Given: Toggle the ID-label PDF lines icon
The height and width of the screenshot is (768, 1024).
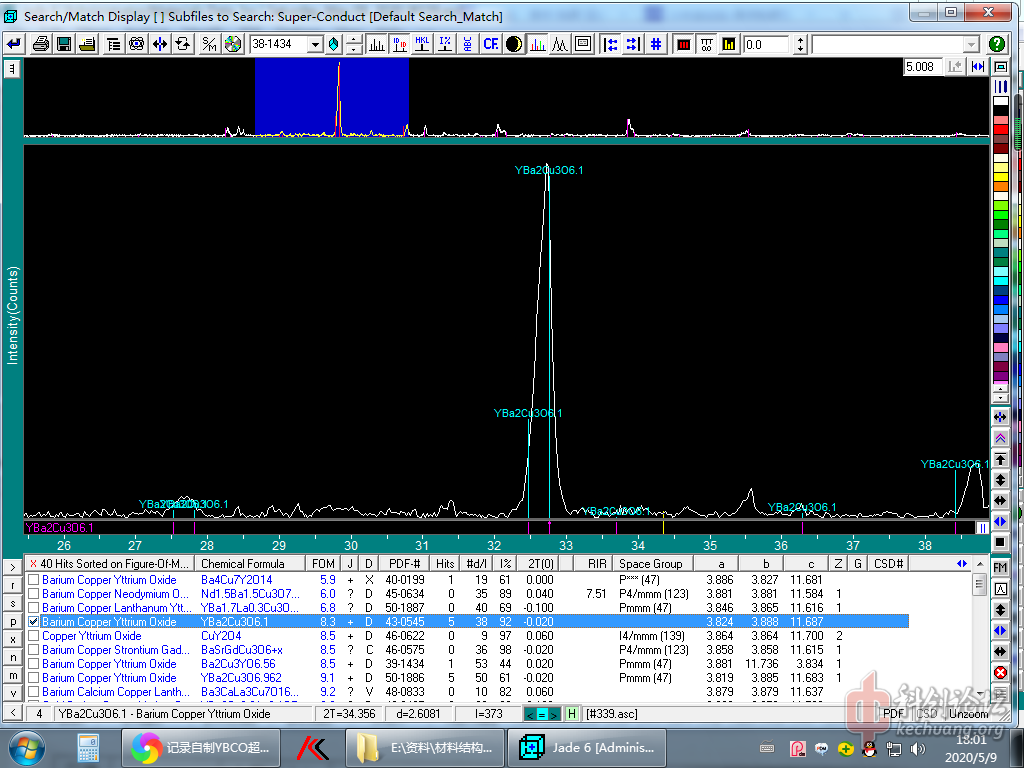Looking at the screenshot, I should coord(400,44).
